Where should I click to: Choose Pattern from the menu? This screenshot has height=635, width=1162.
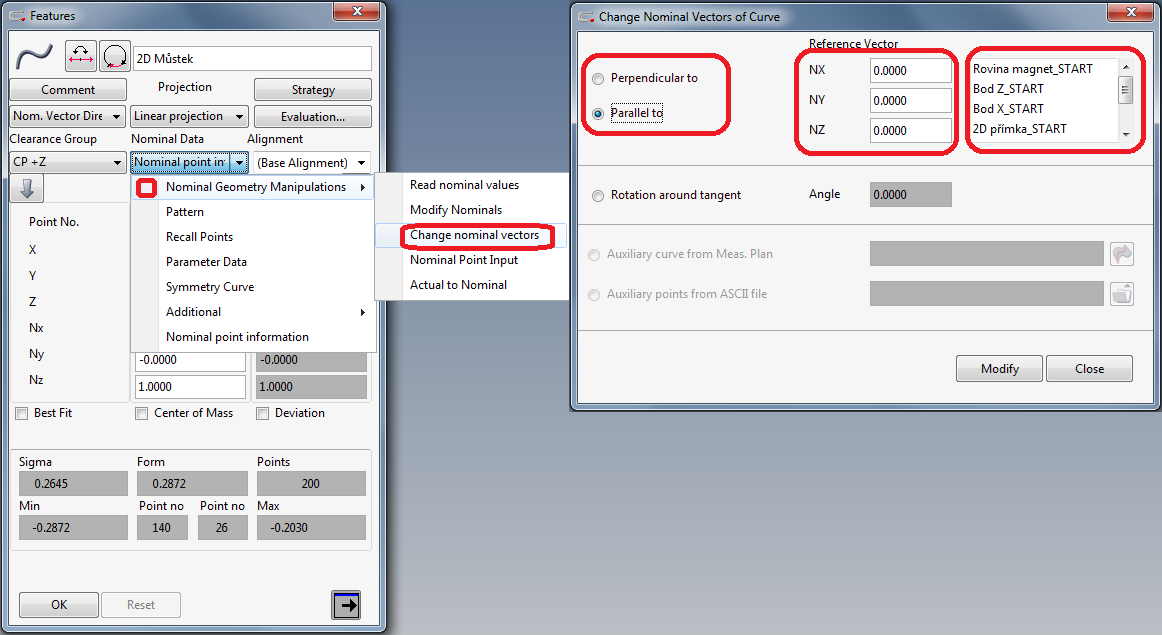[x=185, y=212]
